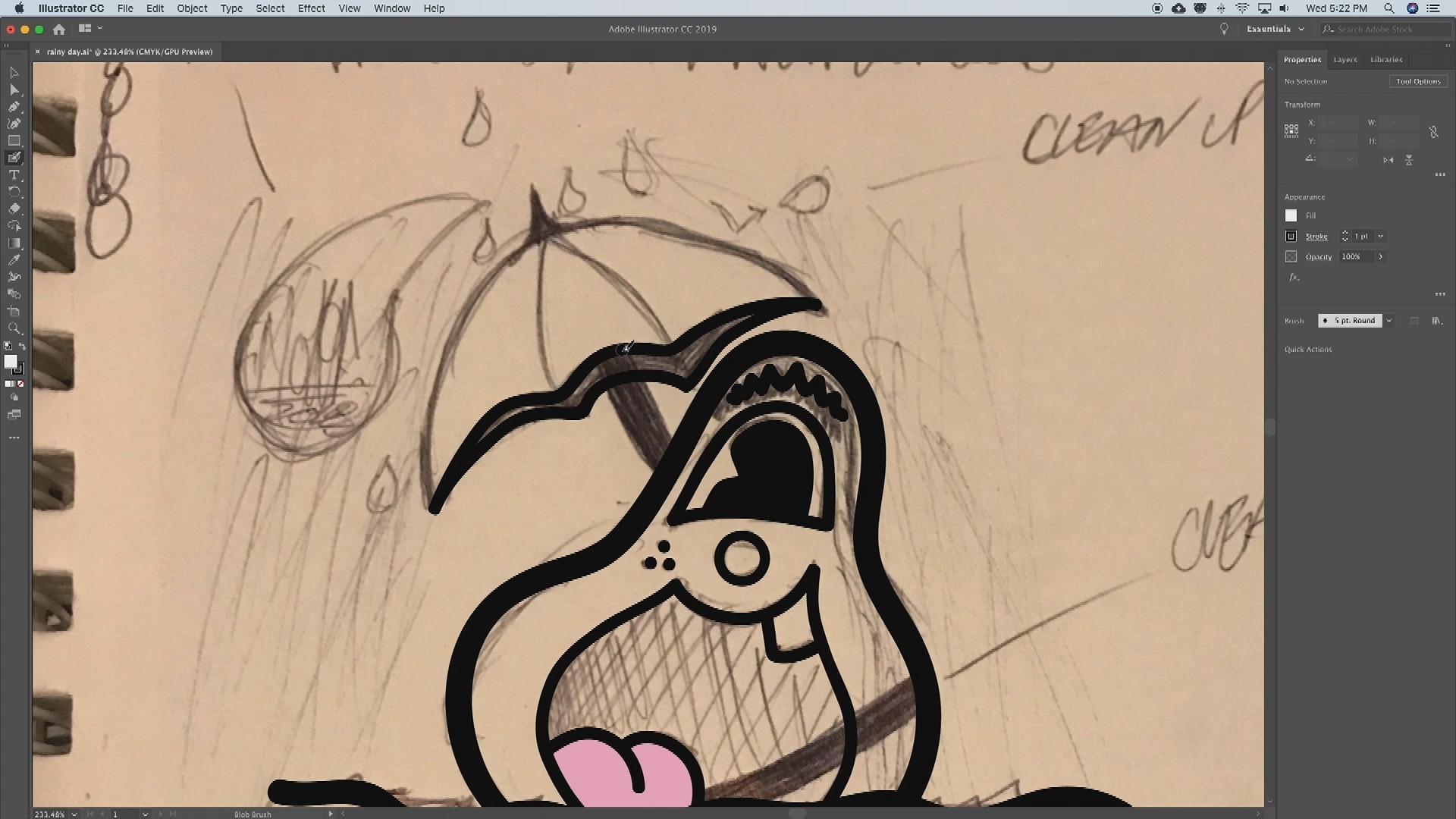Open the Stroke panel link
The height and width of the screenshot is (819, 1456).
click(1316, 237)
